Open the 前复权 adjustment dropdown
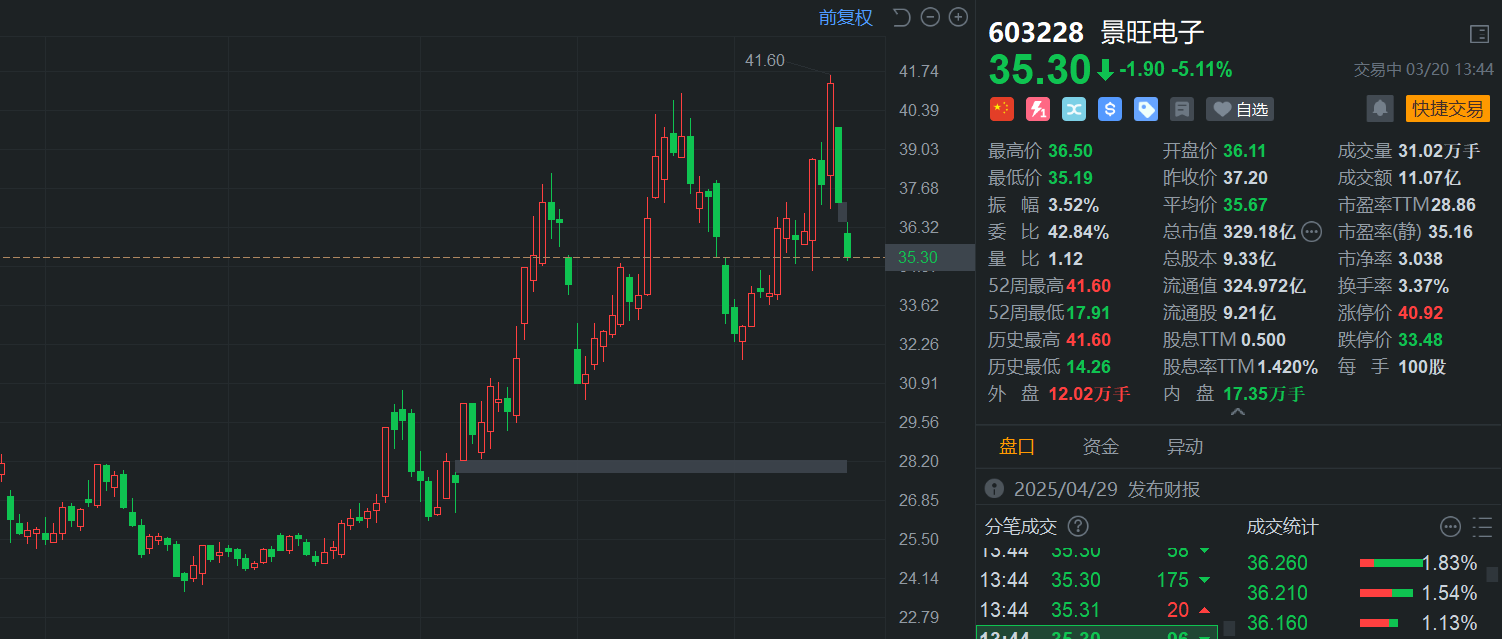This screenshot has width=1502, height=639. click(845, 17)
